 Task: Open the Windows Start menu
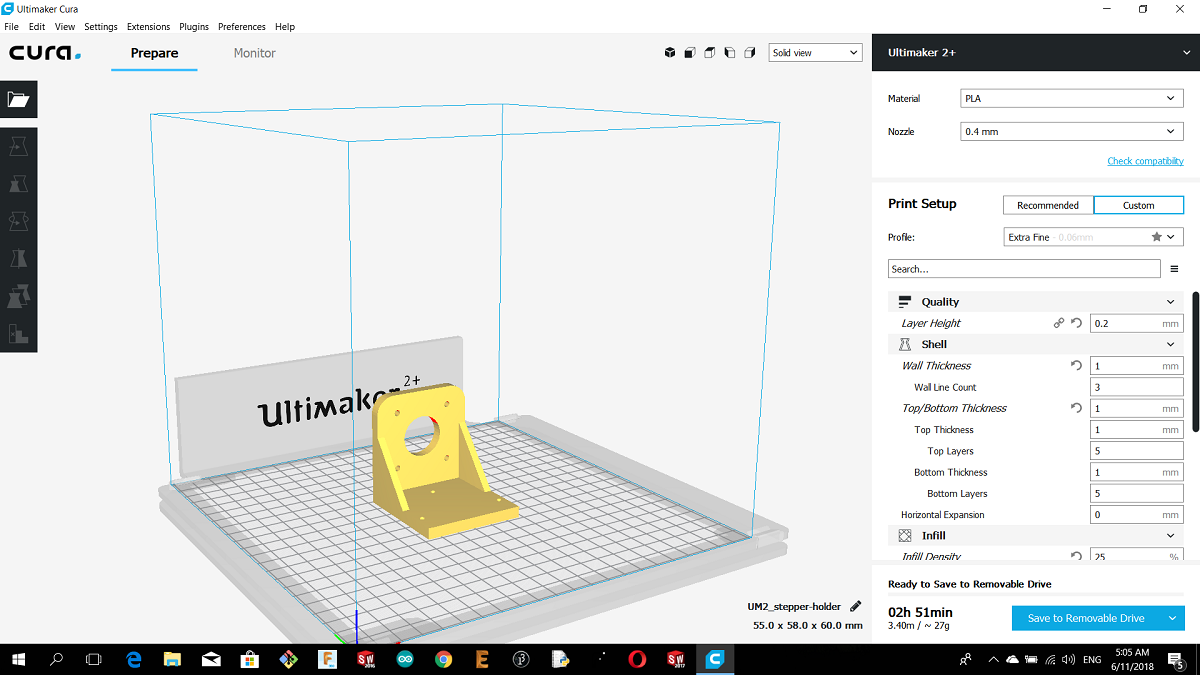18,659
